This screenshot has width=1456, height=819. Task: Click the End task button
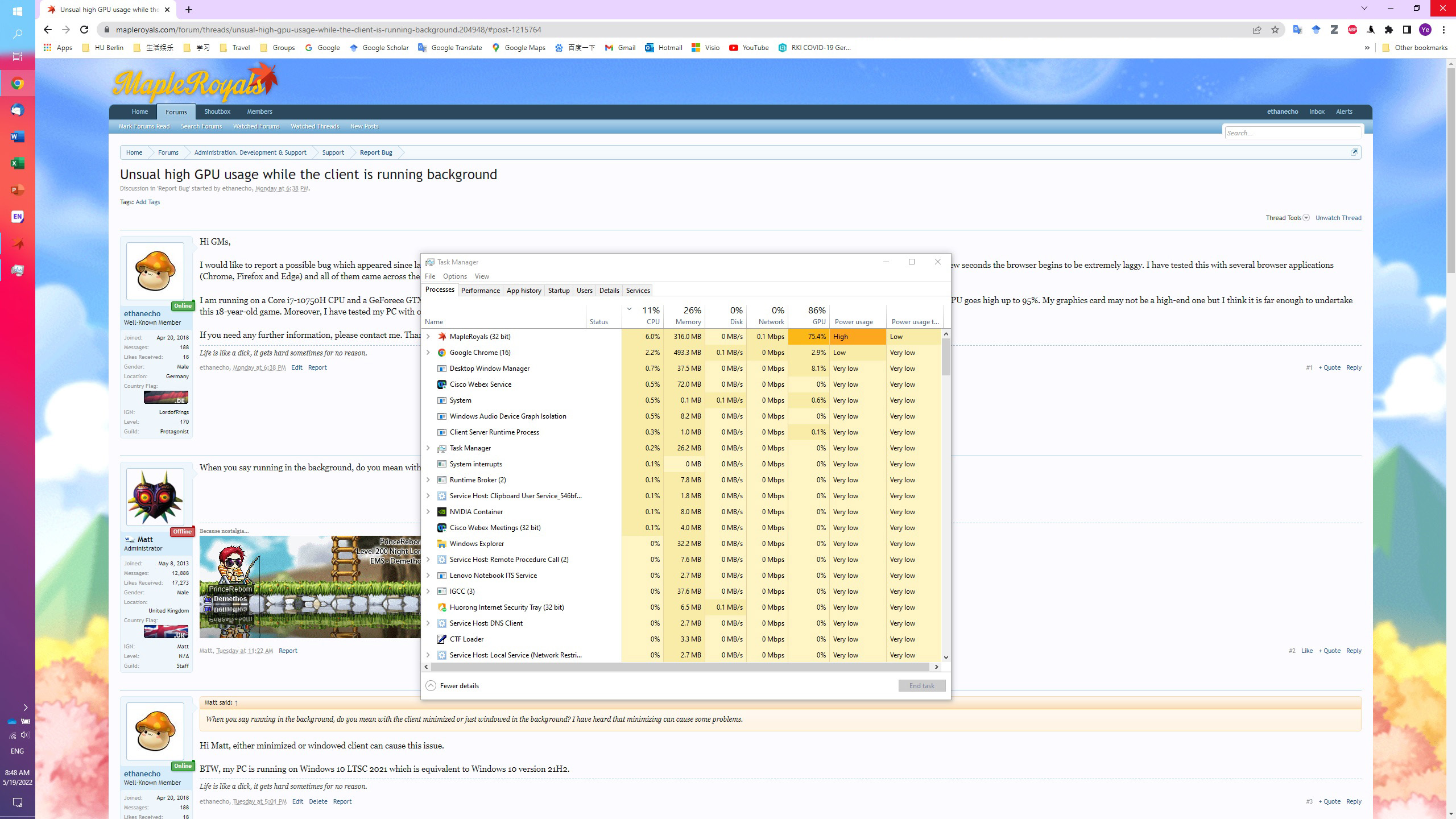click(921, 686)
